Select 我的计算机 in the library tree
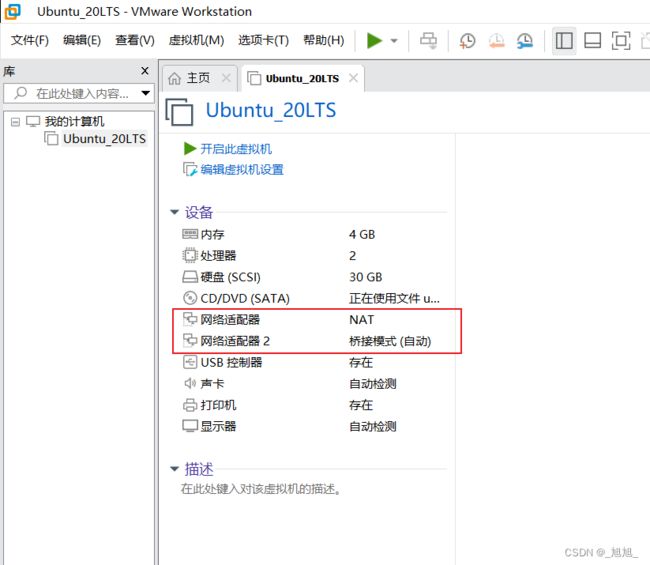Image resolution: width=650 pixels, height=565 pixels. point(75,121)
